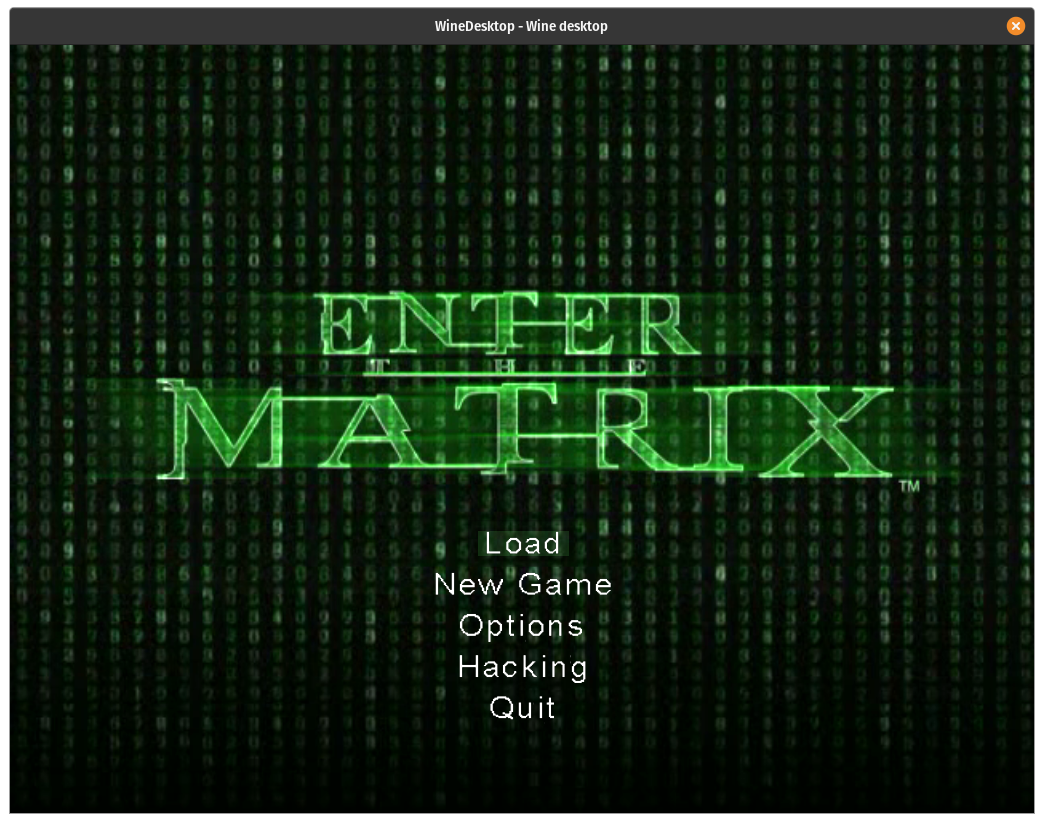1044x823 pixels.
Task: Start a New Game
Action: click(523, 585)
